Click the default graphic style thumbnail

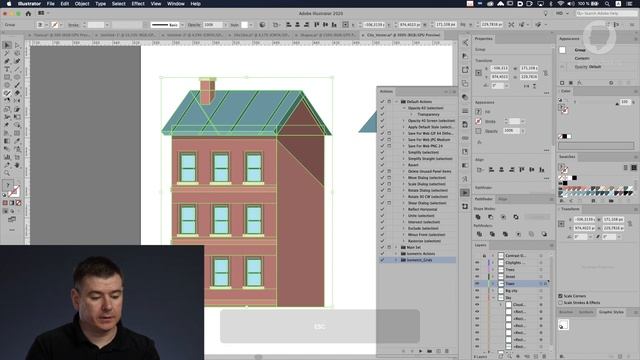click(x=563, y=325)
